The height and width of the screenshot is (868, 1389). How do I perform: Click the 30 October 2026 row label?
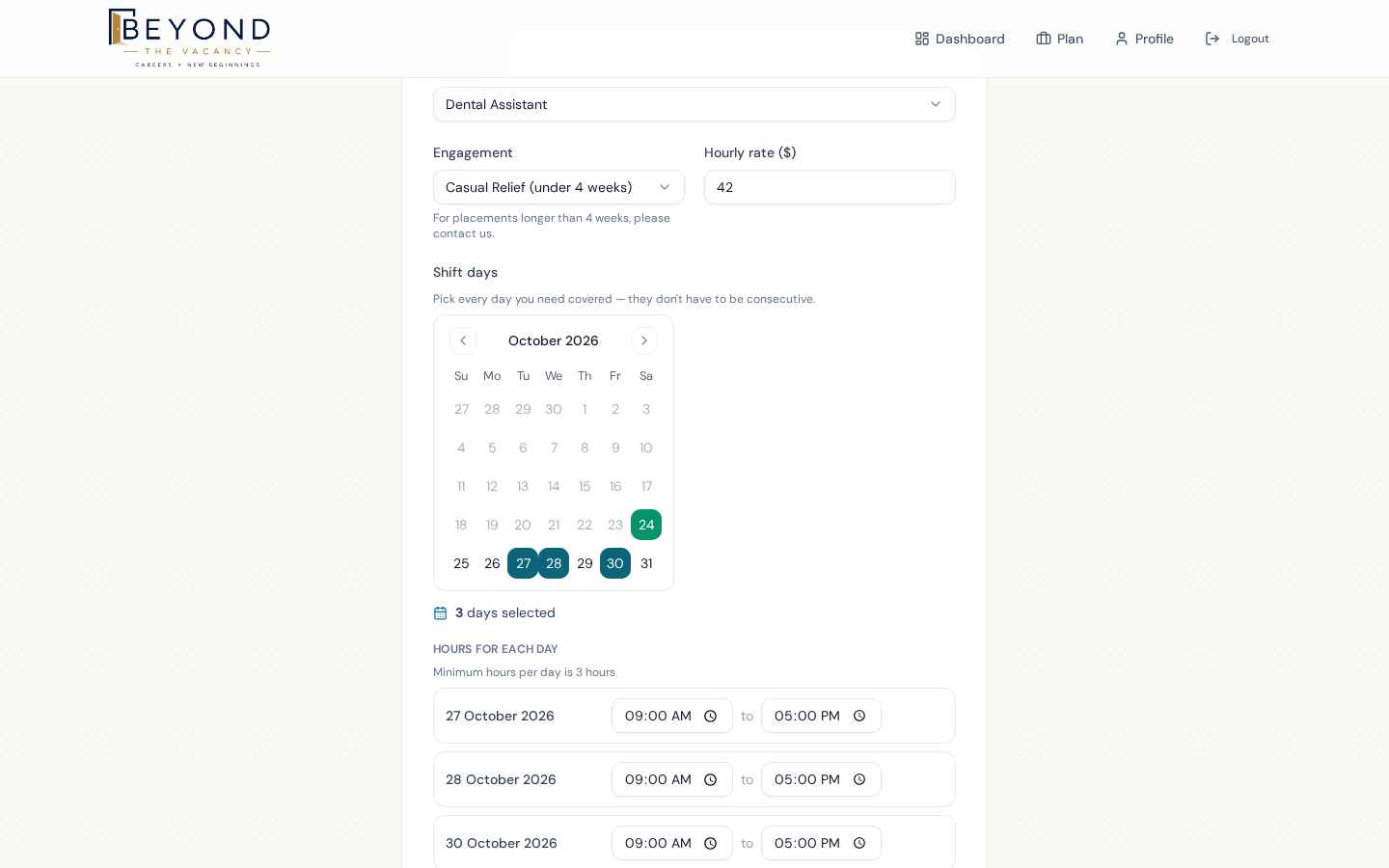tap(502, 843)
